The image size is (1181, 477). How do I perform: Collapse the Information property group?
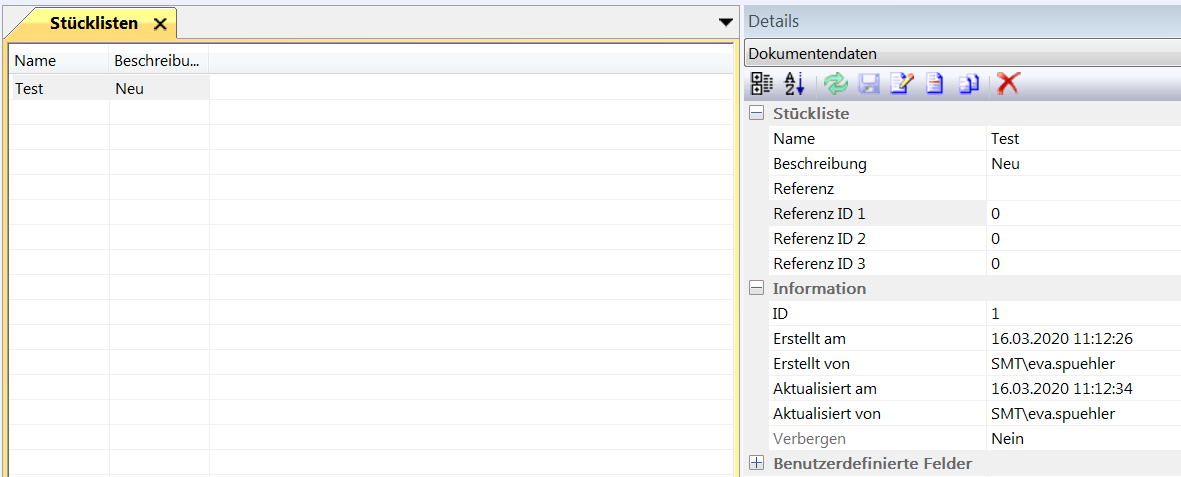coord(757,289)
